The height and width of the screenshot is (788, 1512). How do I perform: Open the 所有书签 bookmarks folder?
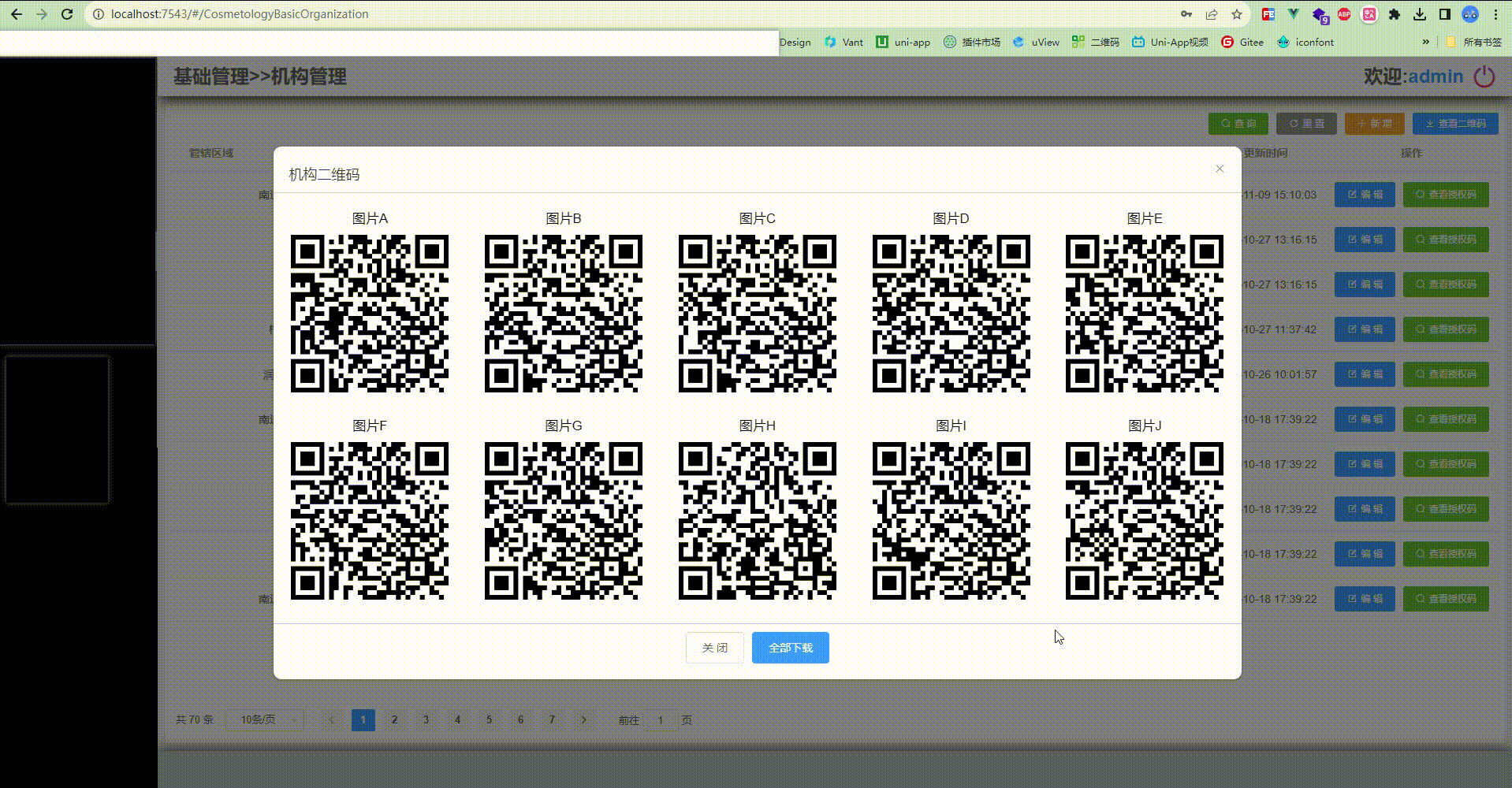point(1473,42)
